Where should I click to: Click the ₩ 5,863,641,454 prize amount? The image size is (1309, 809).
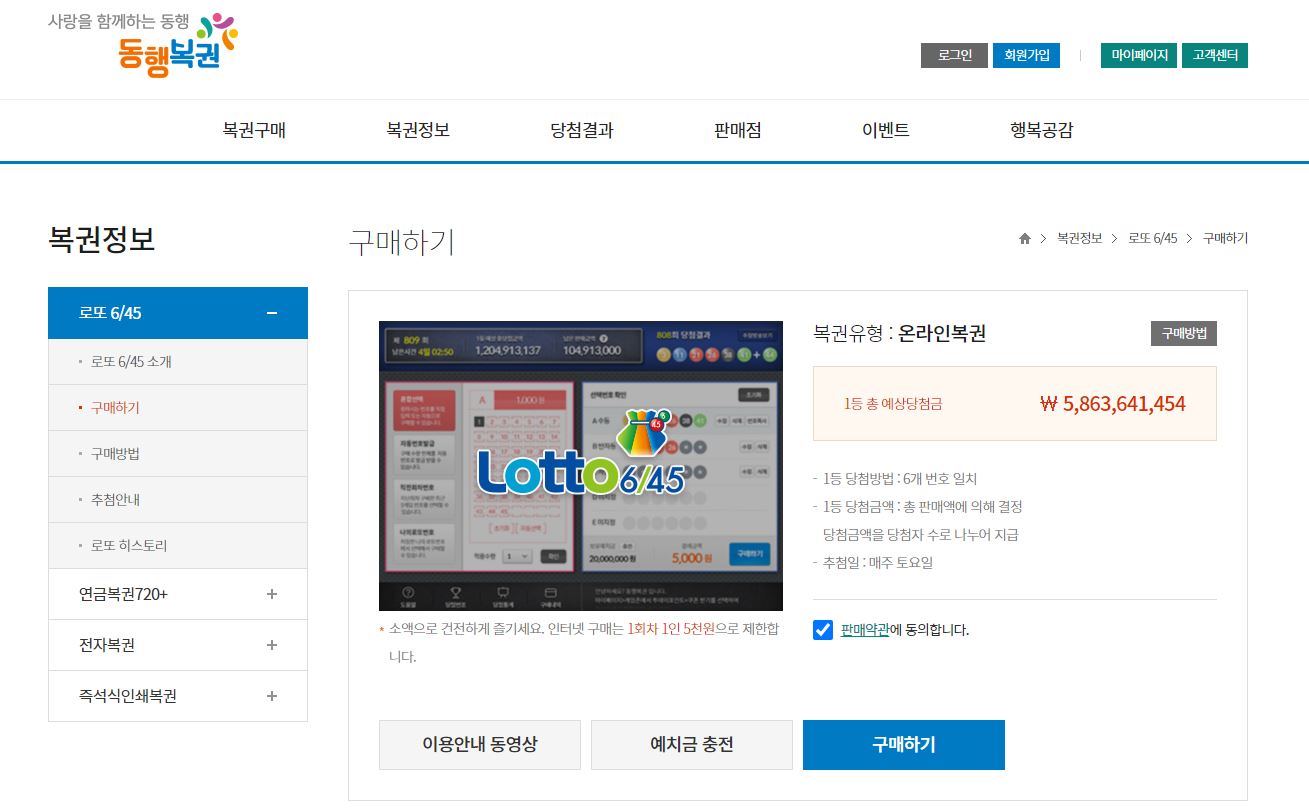pos(1113,404)
